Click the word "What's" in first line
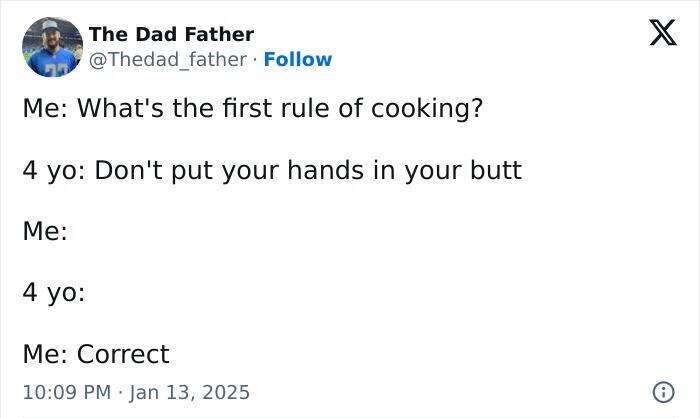Screen dimensions: 700x418 (114, 108)
